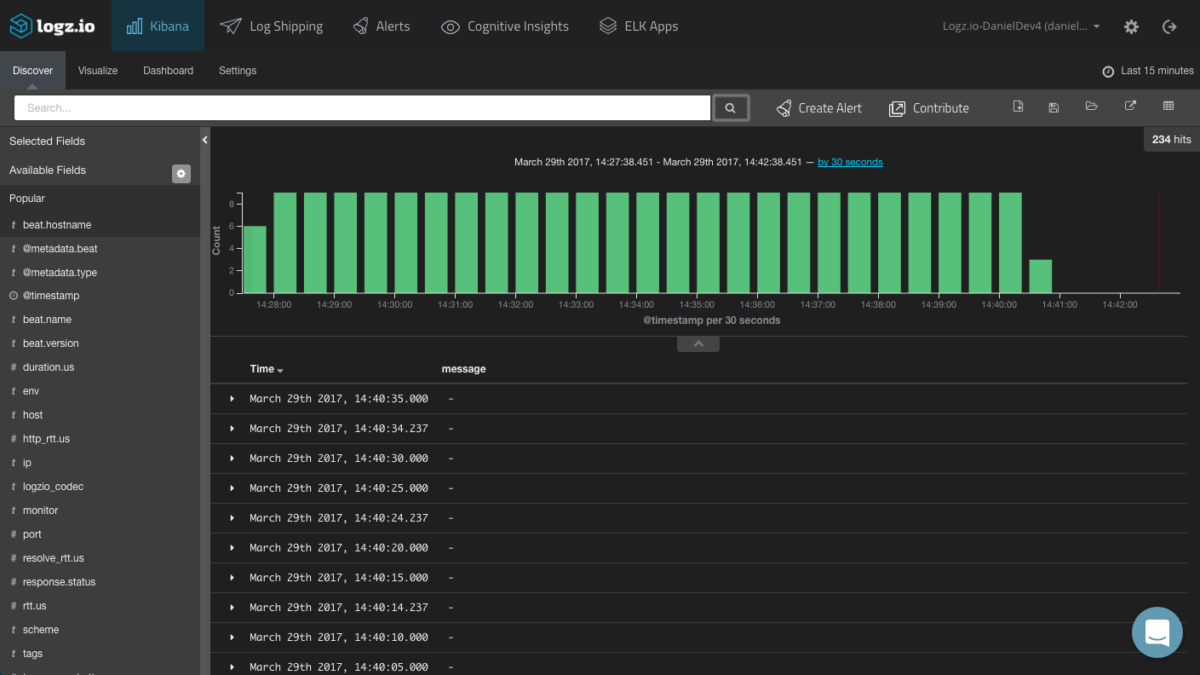Open the Last 15 minutes time picker
The image size is (1200, 675).
point(1147,70)
